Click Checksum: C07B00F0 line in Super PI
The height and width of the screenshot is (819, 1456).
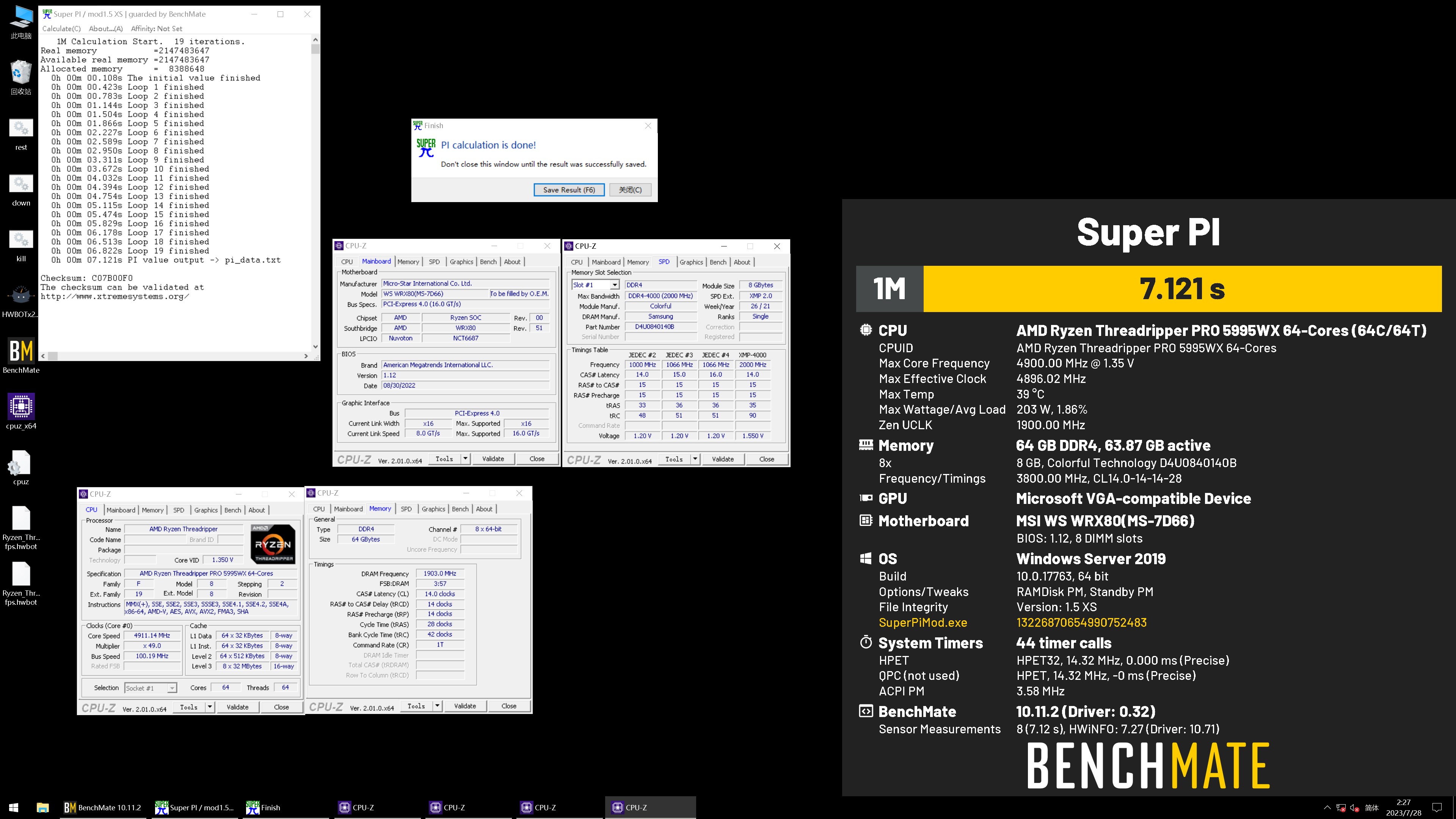point(86,278)
